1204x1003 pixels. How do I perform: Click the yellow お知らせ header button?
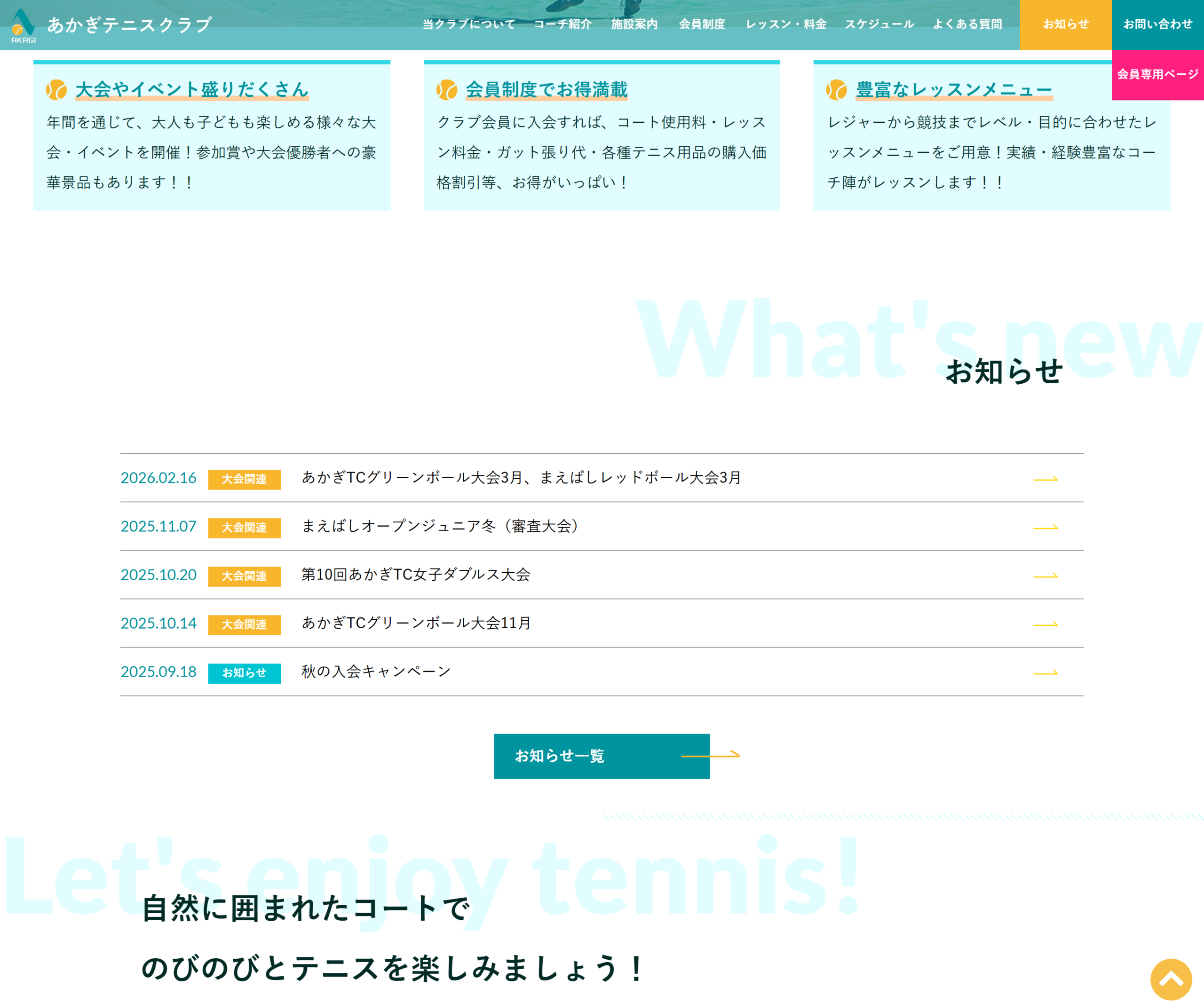[1066, 24]
